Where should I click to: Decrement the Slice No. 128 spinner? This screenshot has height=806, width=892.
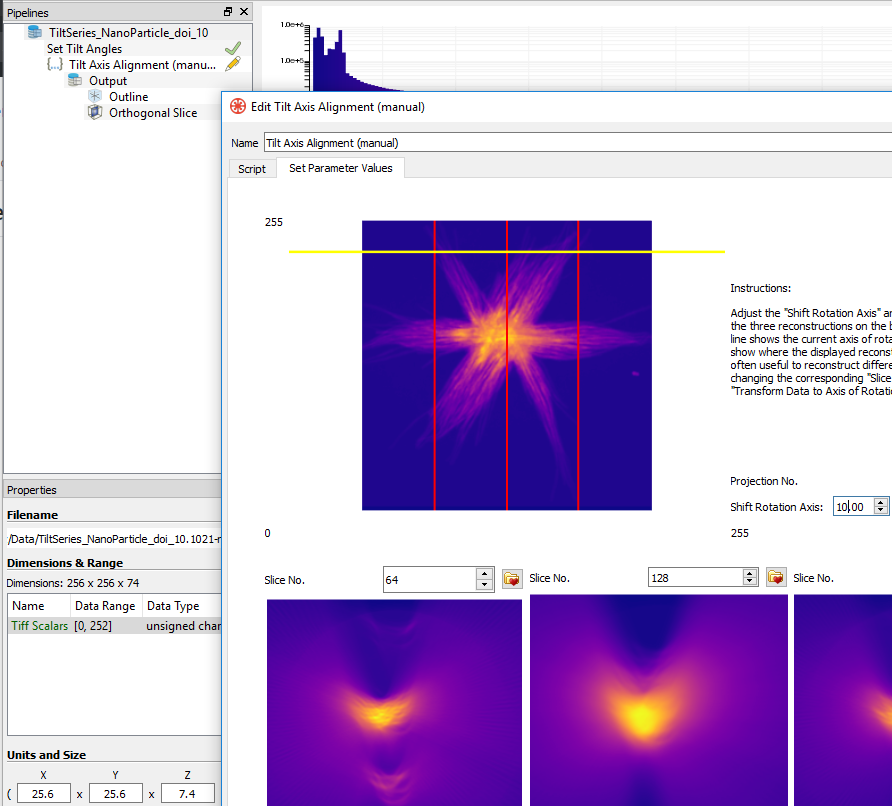click(750, 582)
